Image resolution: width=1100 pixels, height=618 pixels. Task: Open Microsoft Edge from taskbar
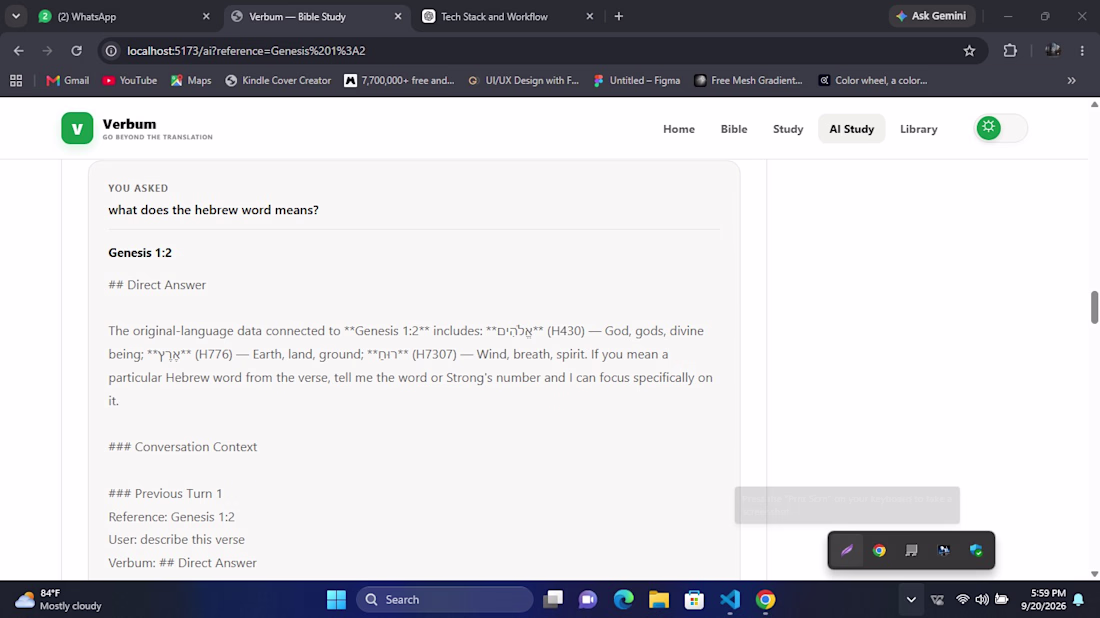[x=623, y=600]
